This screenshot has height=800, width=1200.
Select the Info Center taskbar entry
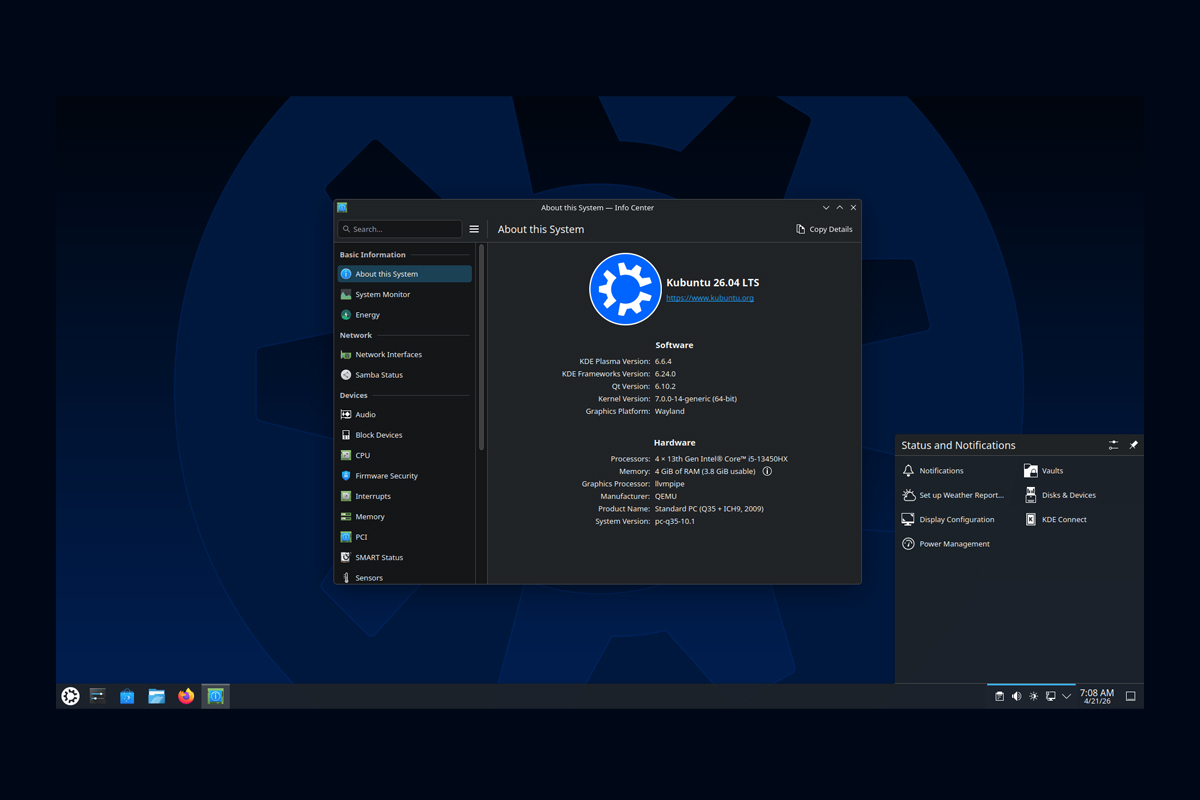pos(215,696)
